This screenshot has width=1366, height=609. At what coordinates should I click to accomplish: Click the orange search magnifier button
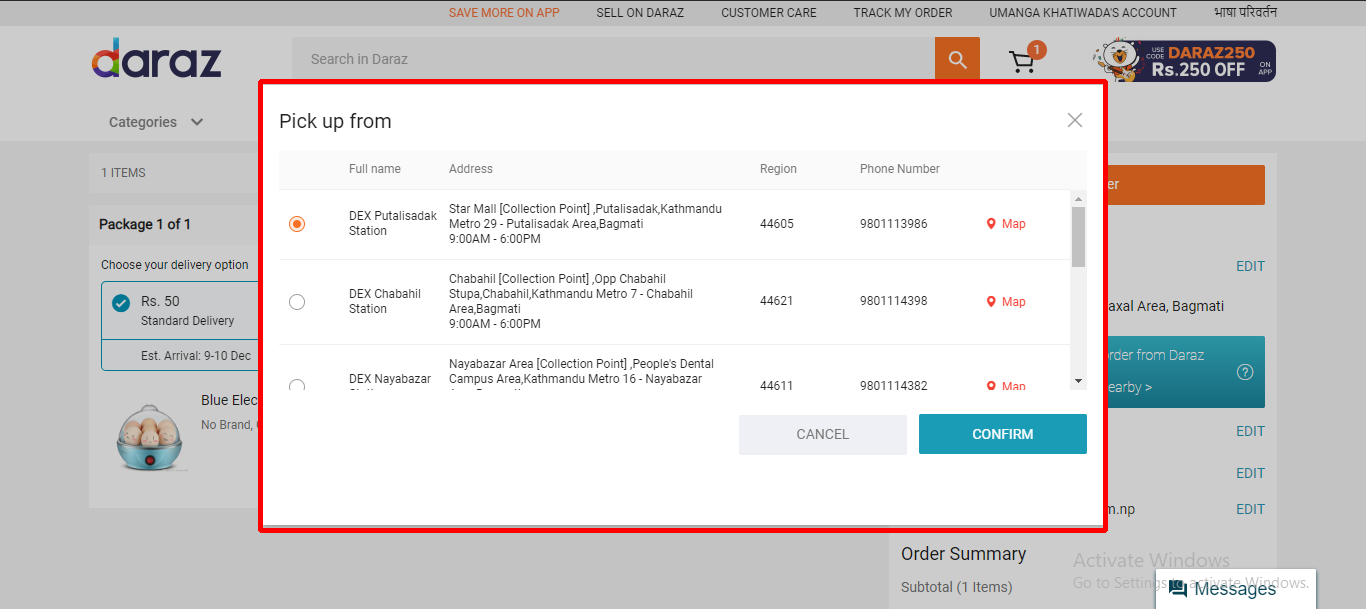coord(957,60)
